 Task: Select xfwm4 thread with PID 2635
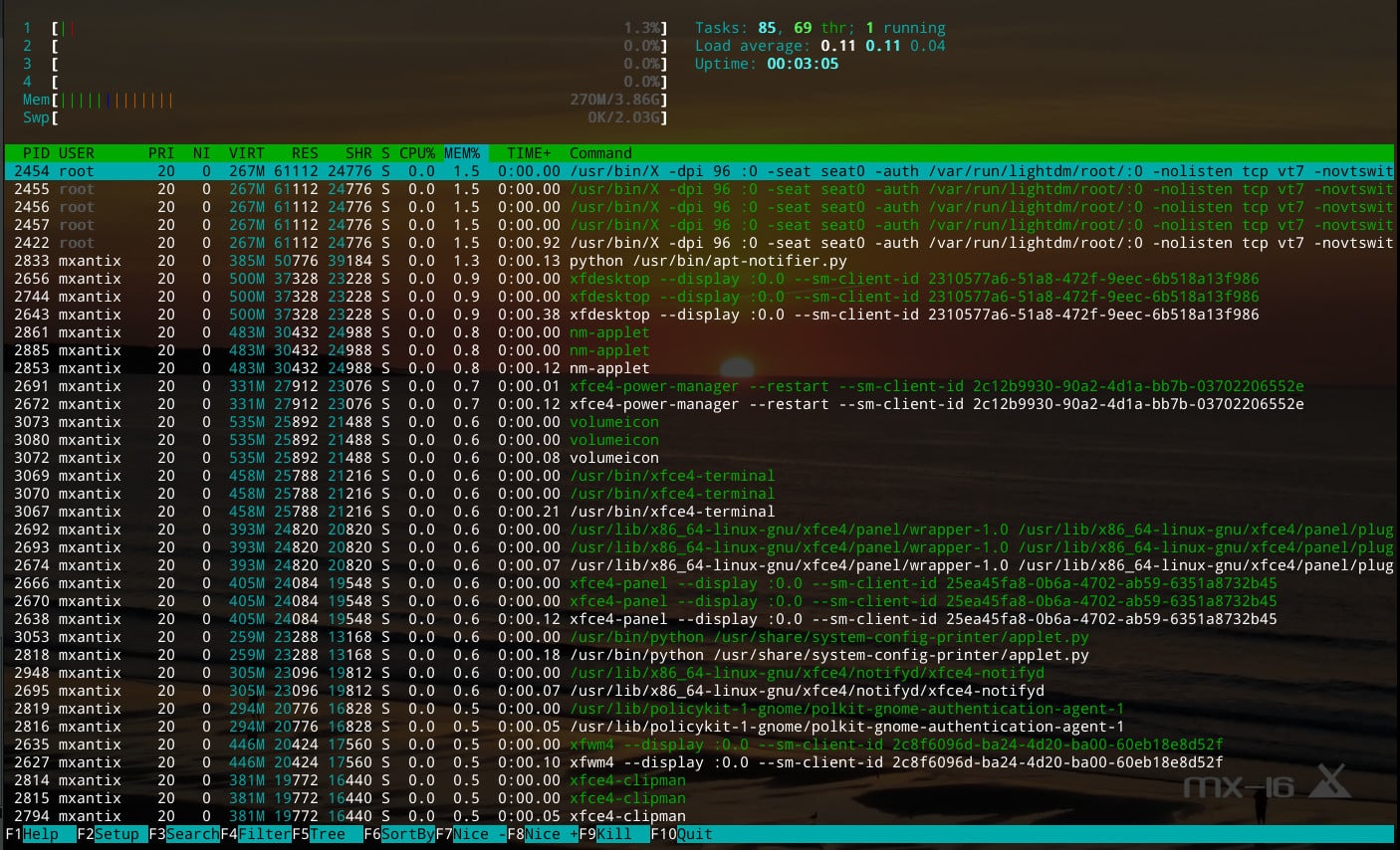tap(699, 744)
